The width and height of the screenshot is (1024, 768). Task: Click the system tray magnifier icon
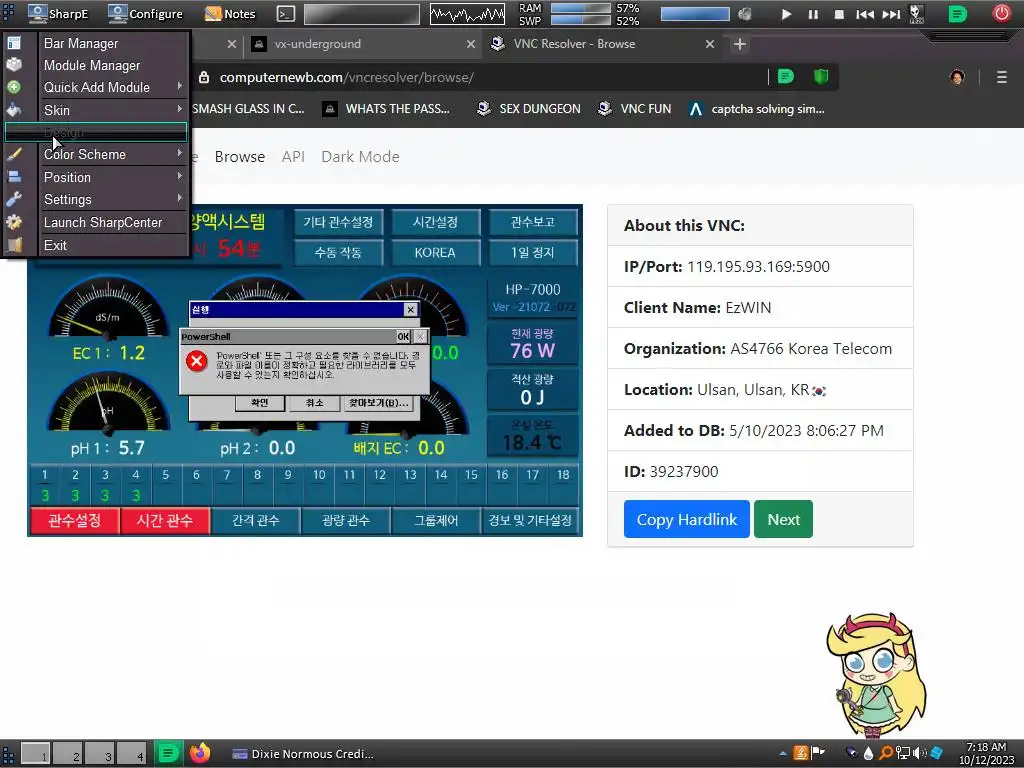click(x=886, y=753)
